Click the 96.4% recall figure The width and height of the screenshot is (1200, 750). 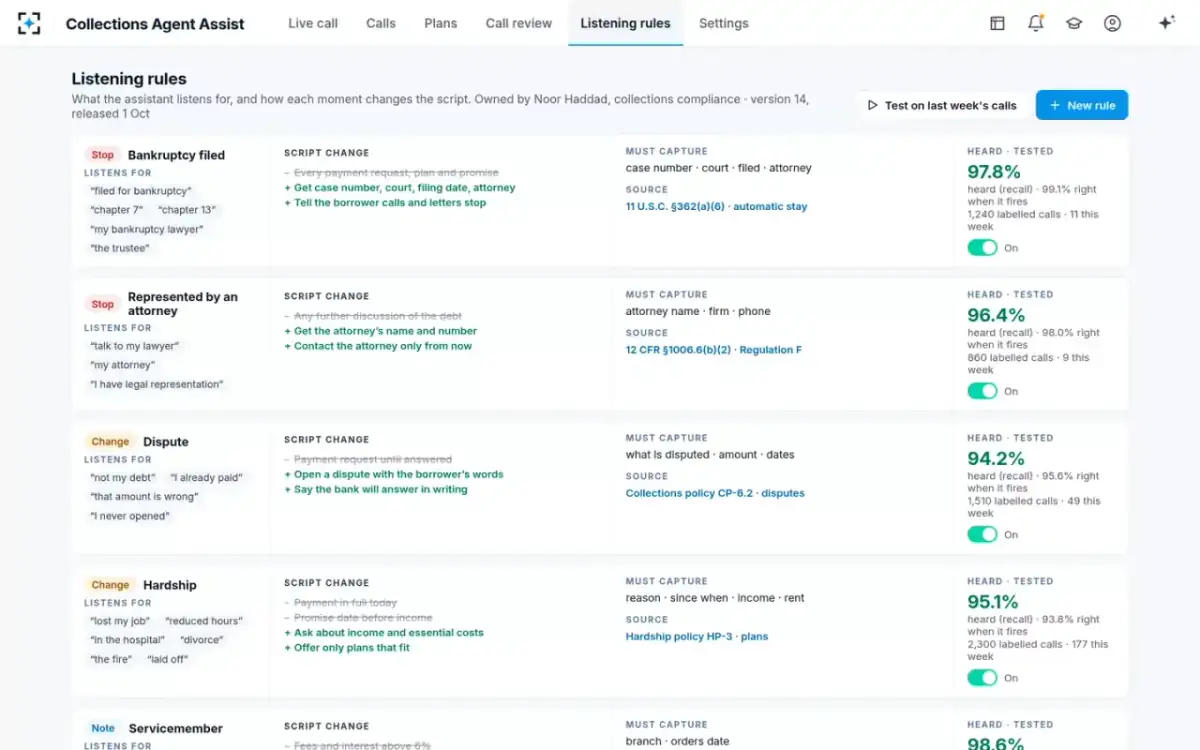click(996, 315)
